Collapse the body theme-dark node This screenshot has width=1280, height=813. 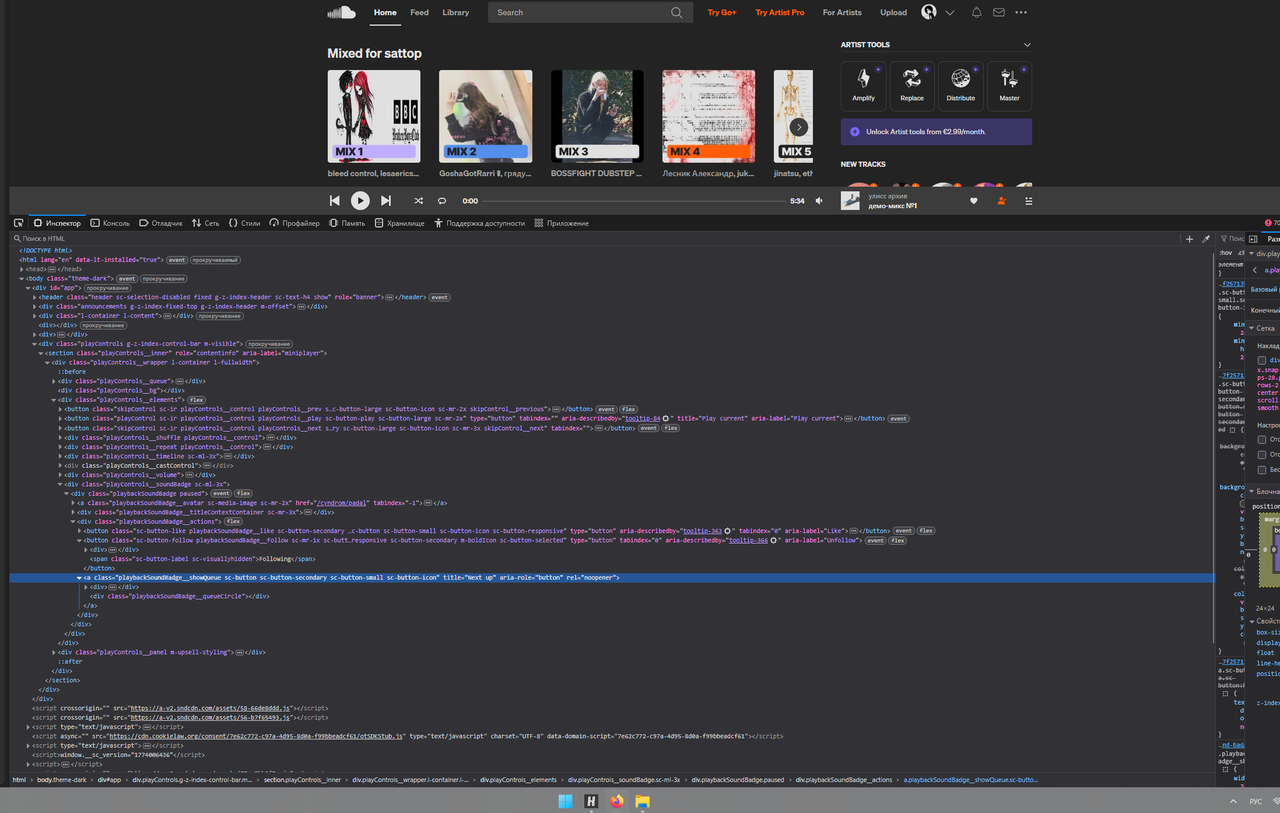pos(22,278)
